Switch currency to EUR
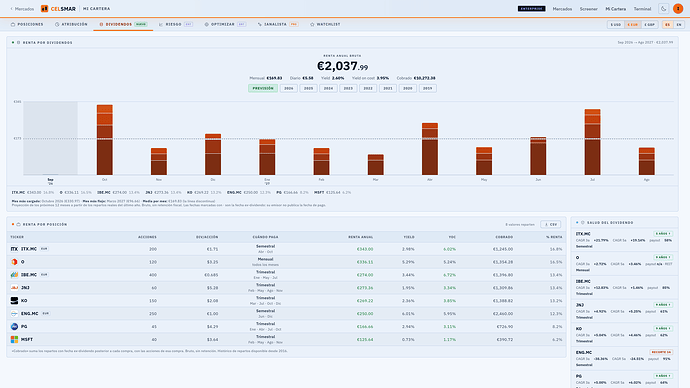This screenshot has height=388, width=690. (632, 25)
